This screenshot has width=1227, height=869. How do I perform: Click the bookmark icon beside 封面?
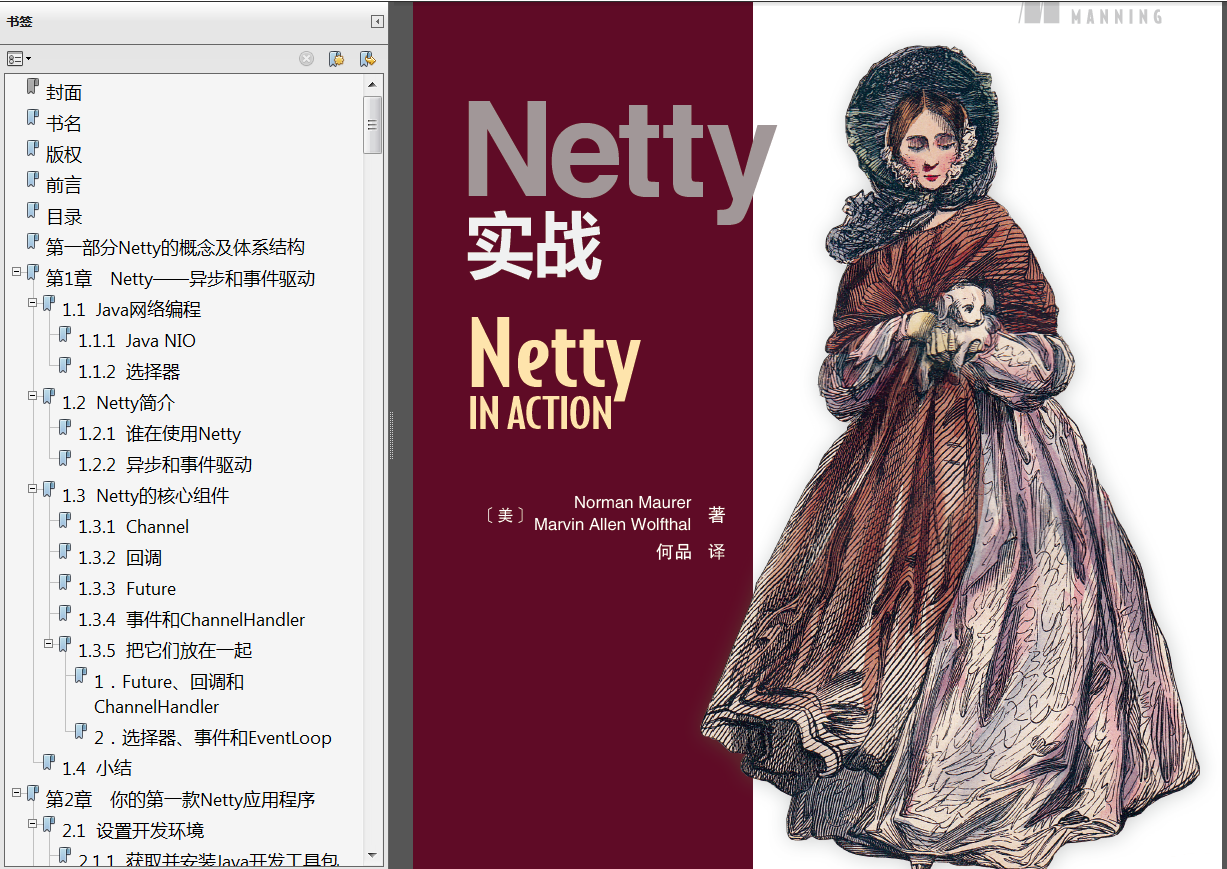point(34,87)
